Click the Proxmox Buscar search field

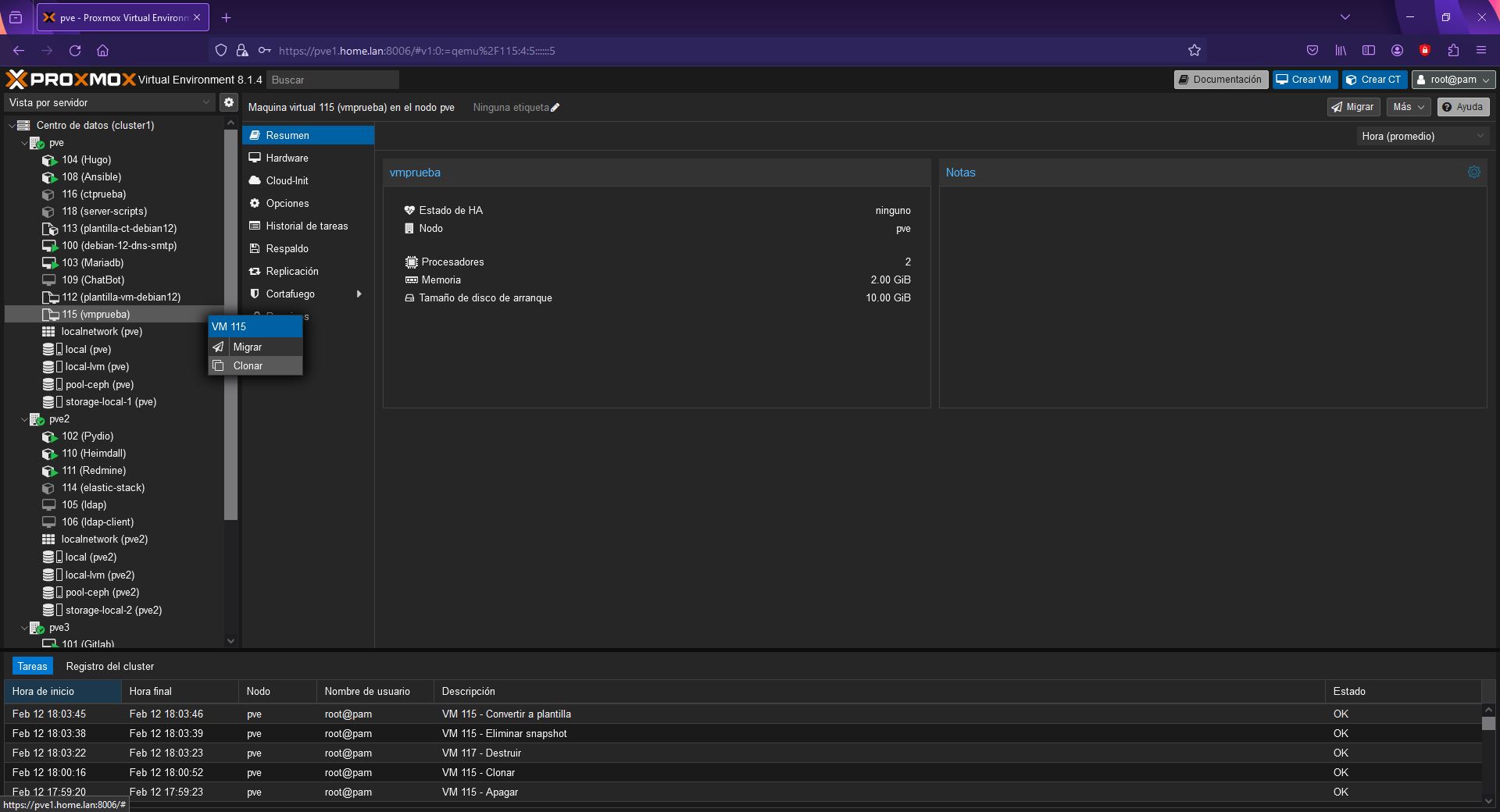tap(333, 80)
